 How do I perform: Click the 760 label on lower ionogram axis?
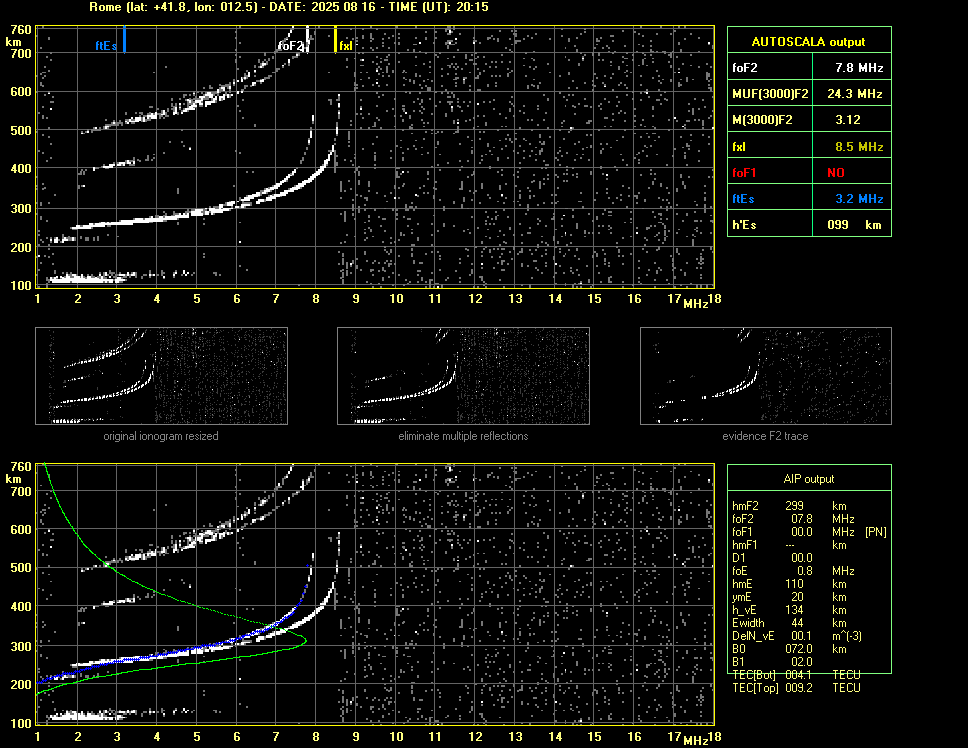[x=21, y=467]
